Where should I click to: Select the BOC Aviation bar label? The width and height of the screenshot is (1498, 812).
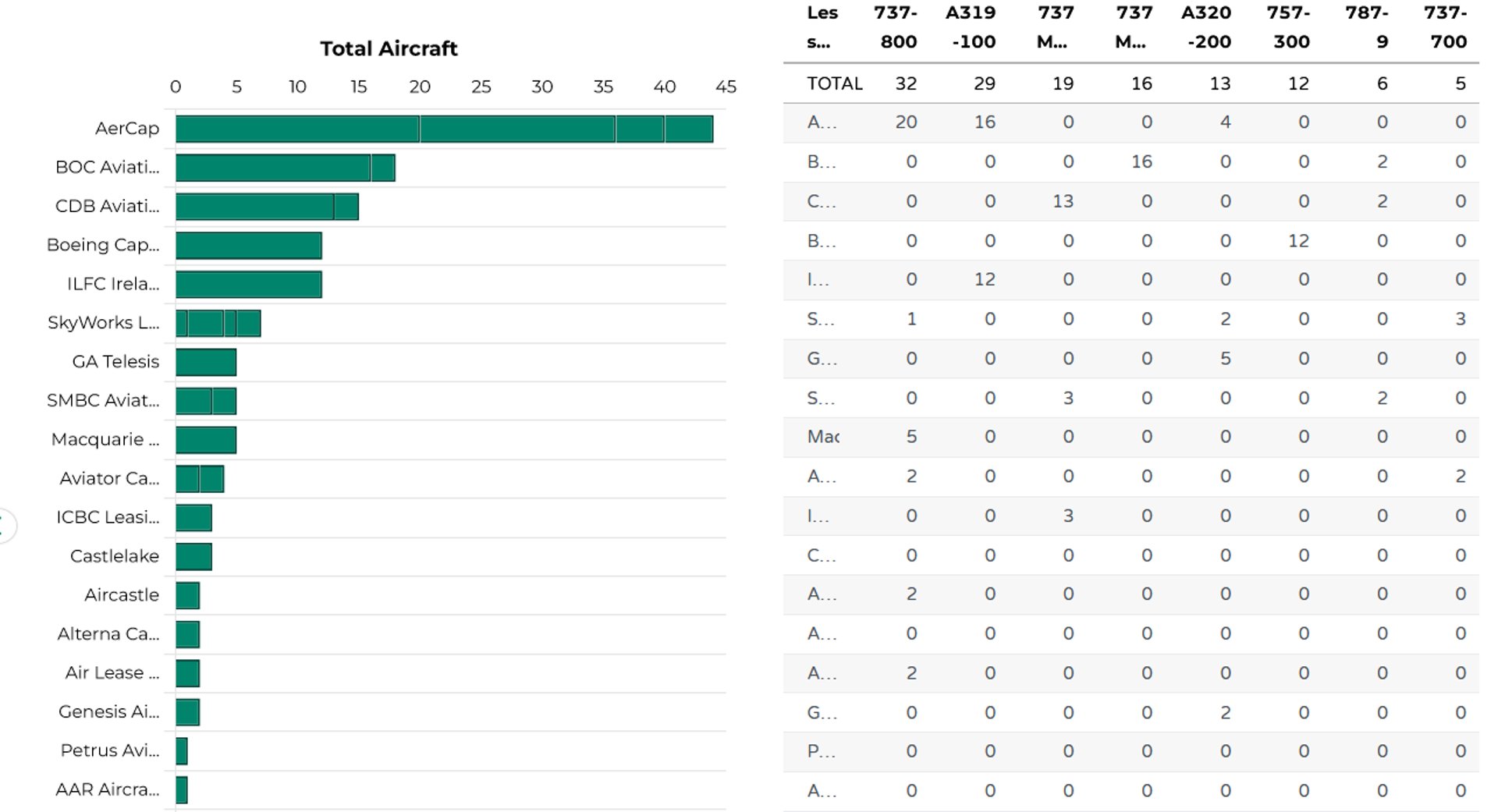click(107, 168)
